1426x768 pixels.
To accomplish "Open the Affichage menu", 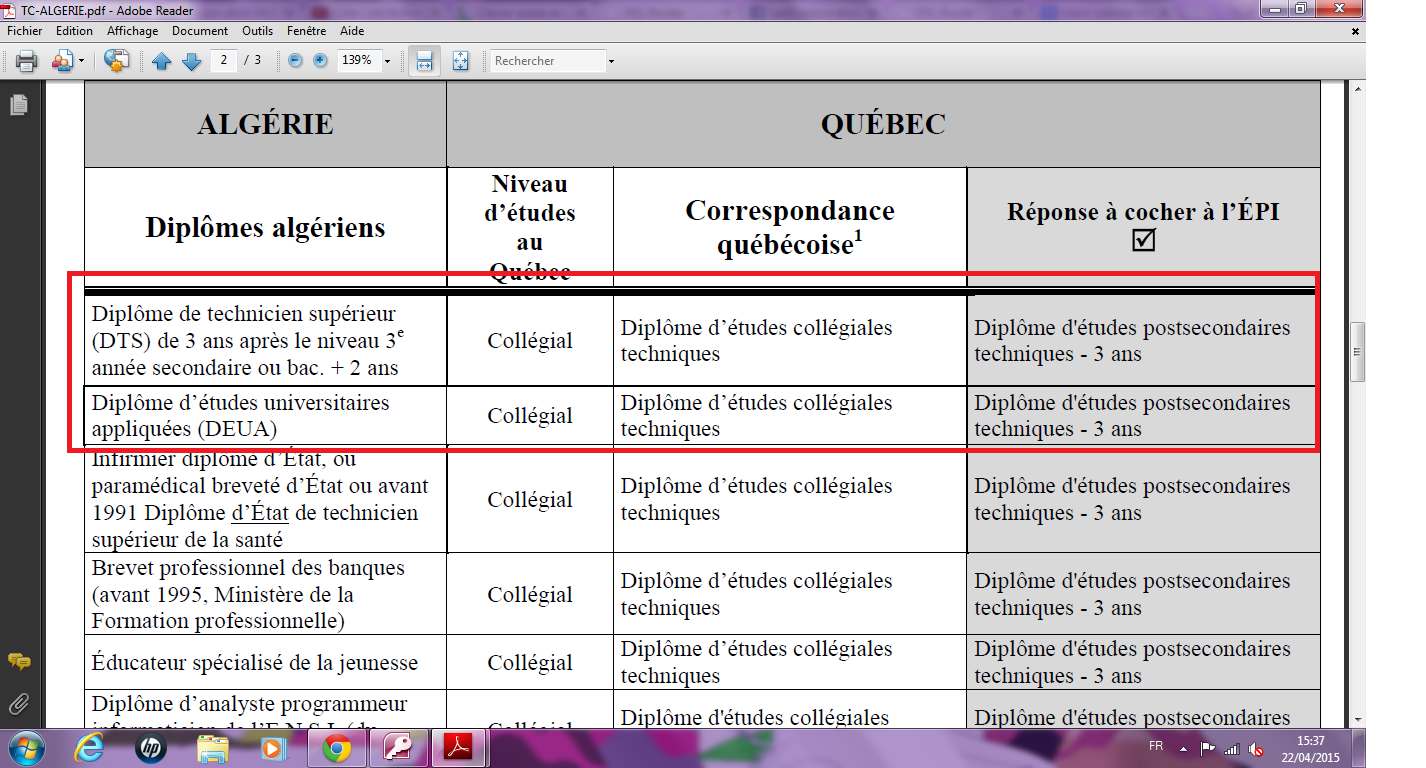I will [x=132, y=31].
